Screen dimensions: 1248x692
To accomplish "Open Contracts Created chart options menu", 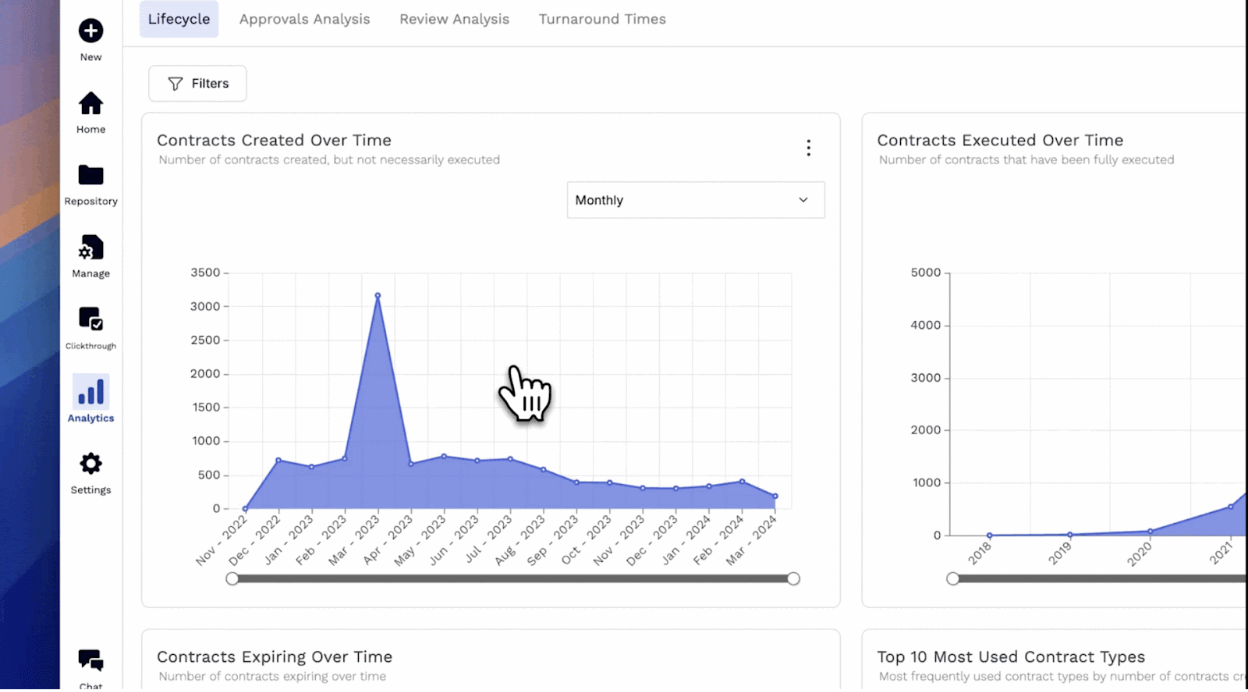I will (808, 148).
